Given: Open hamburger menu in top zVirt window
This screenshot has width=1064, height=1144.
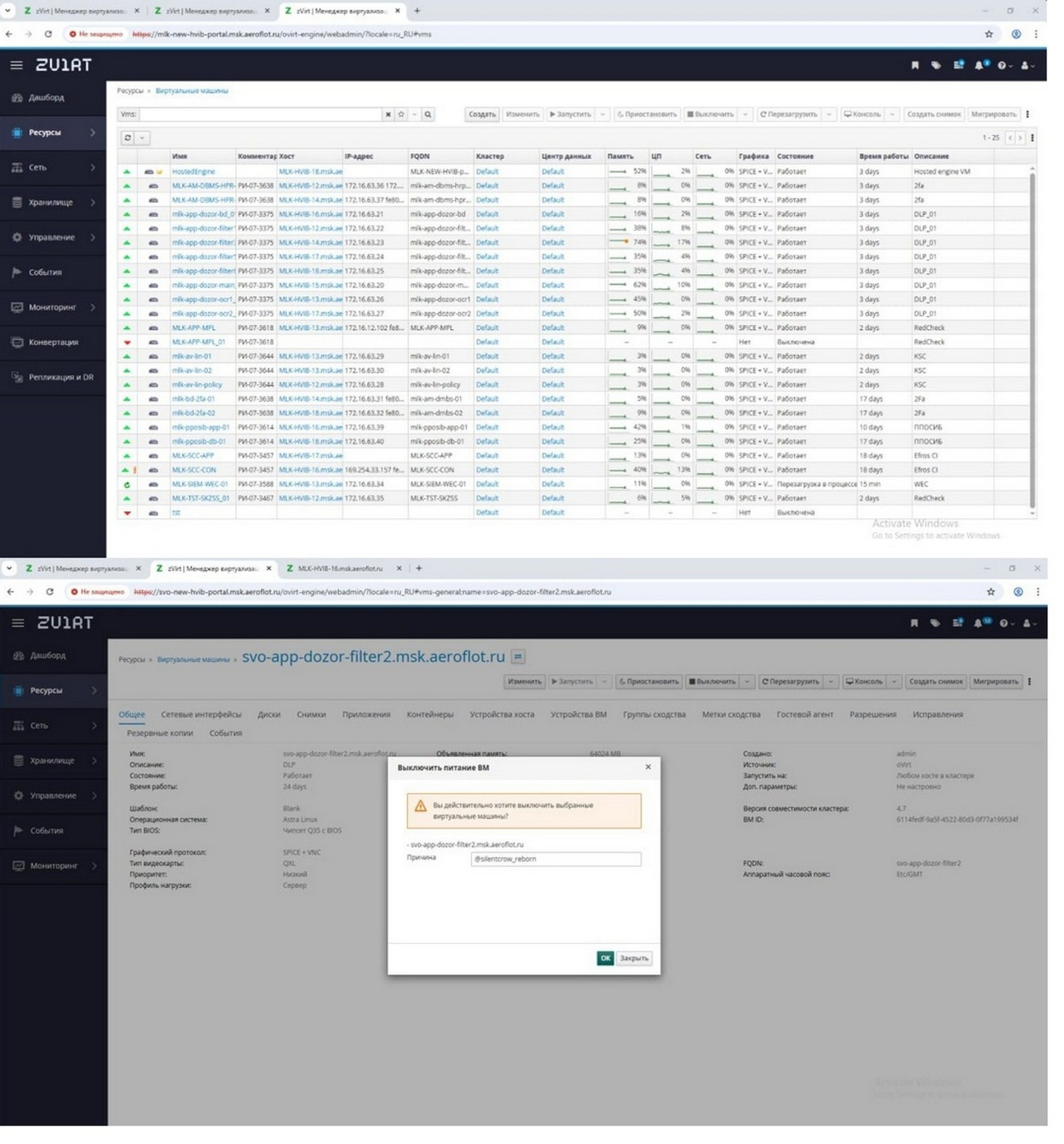Looking at the screenshot, I should (17, 65).
